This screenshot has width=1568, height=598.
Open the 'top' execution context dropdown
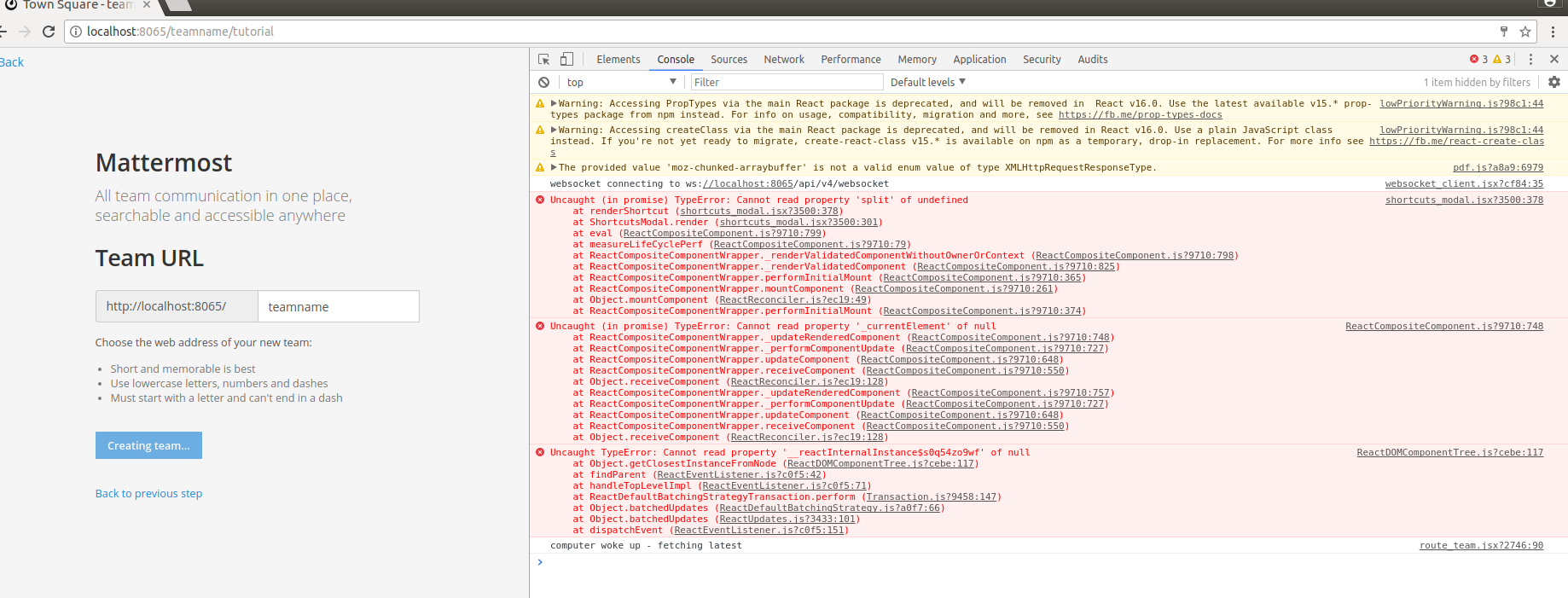(x=621, y=82)
